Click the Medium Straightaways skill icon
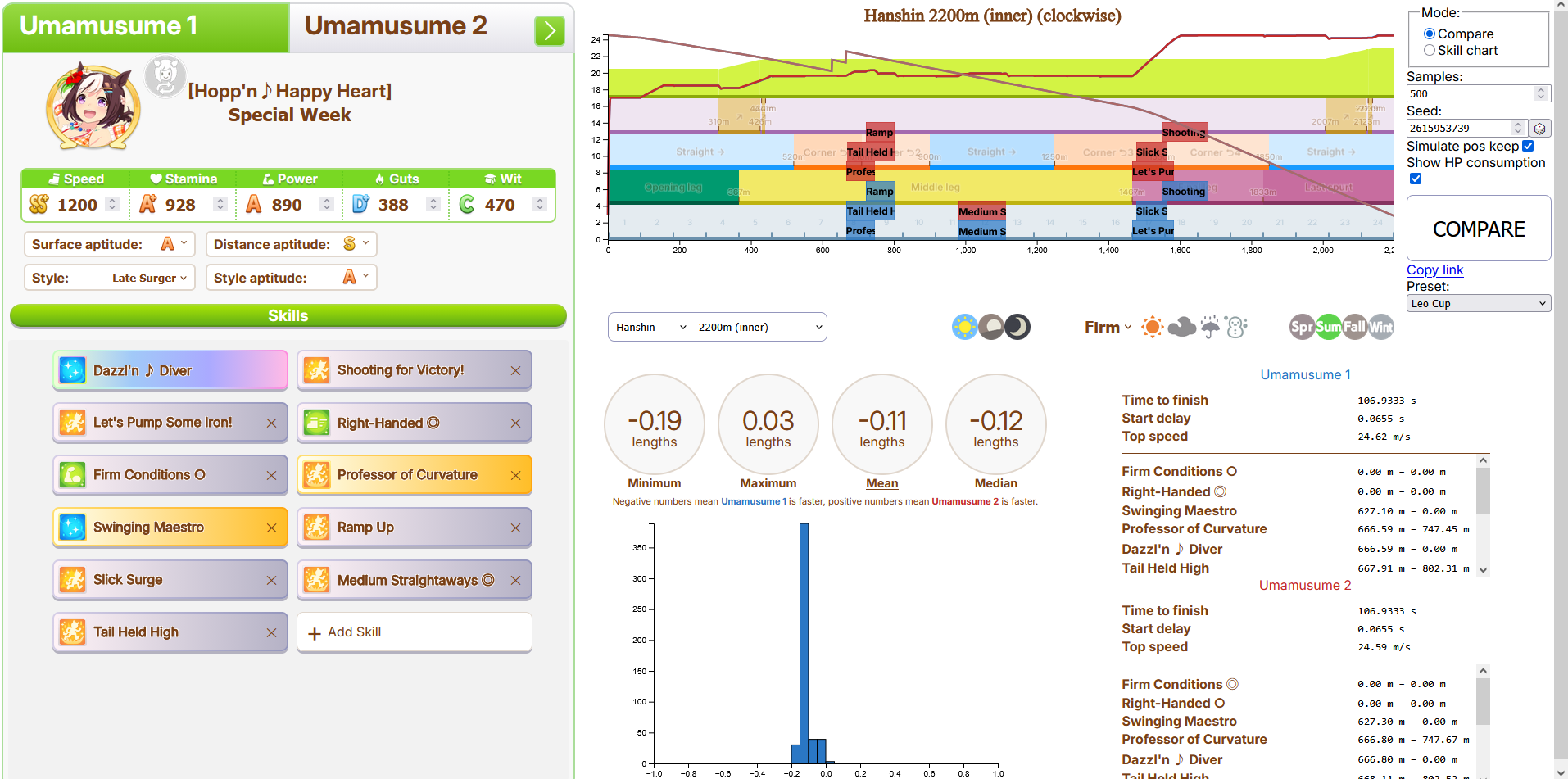1568x779 pixels. [x=316, y=580]
